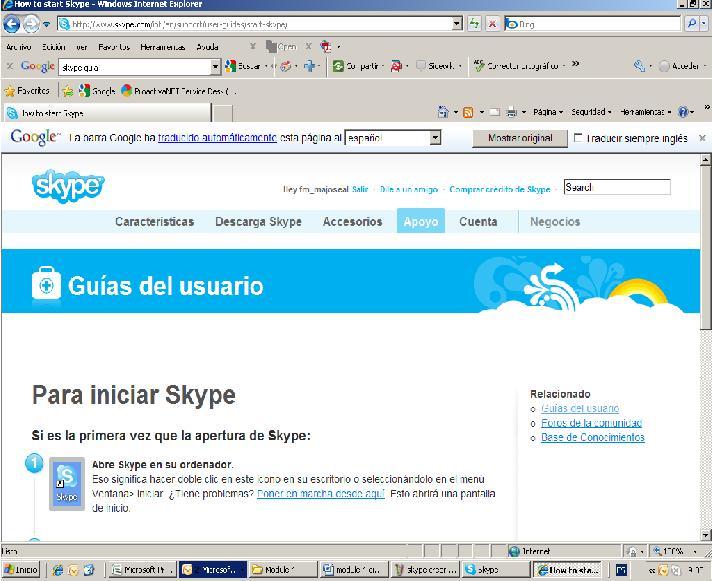Switch to the skype taskbar button

pos(495,570)
